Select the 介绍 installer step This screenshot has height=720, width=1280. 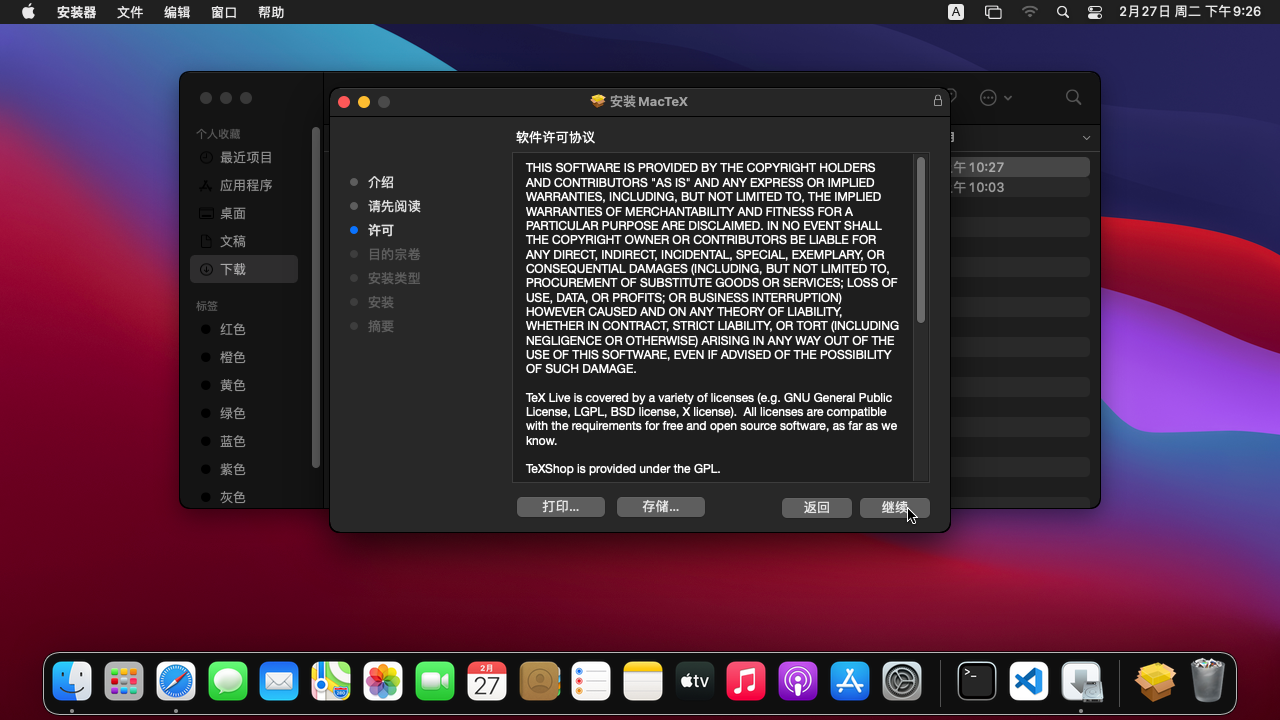click(381, 182)
